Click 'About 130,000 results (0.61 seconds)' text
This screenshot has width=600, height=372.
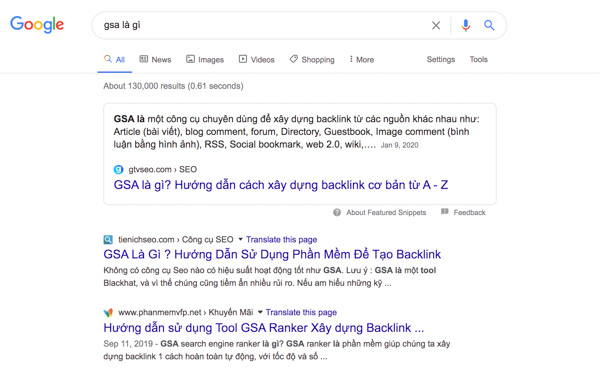click(173, 86)
